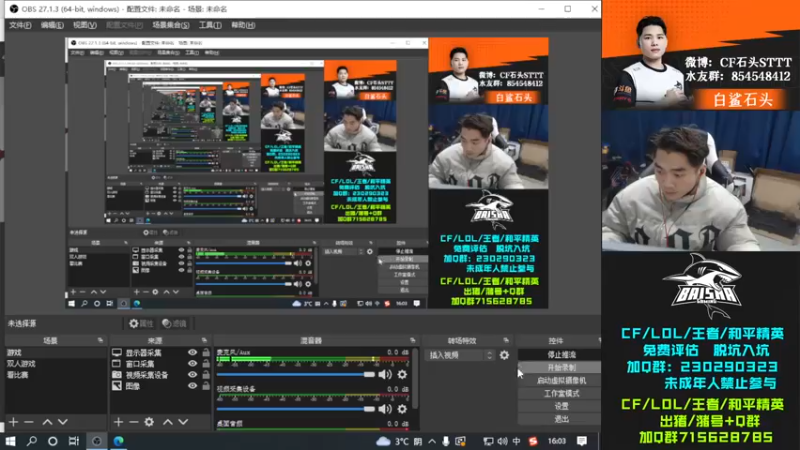Open the 视图(V) menu
800x450 pixels.
[x=84, y=24]
